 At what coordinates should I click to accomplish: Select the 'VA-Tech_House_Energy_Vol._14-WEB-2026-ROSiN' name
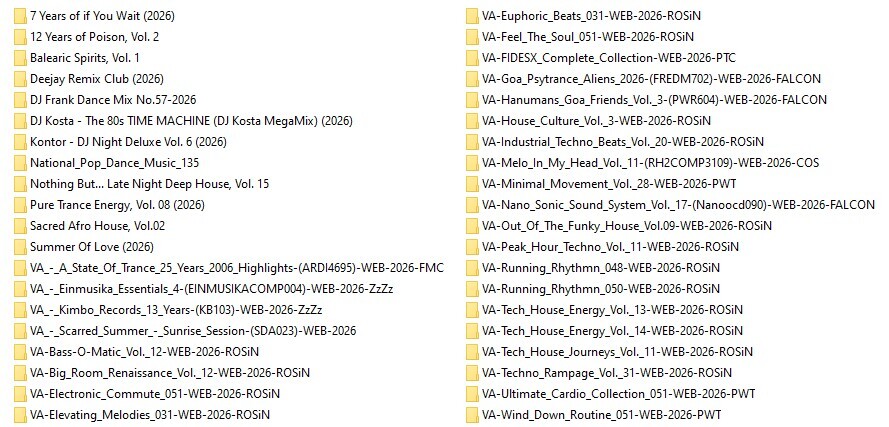[612, 331]
